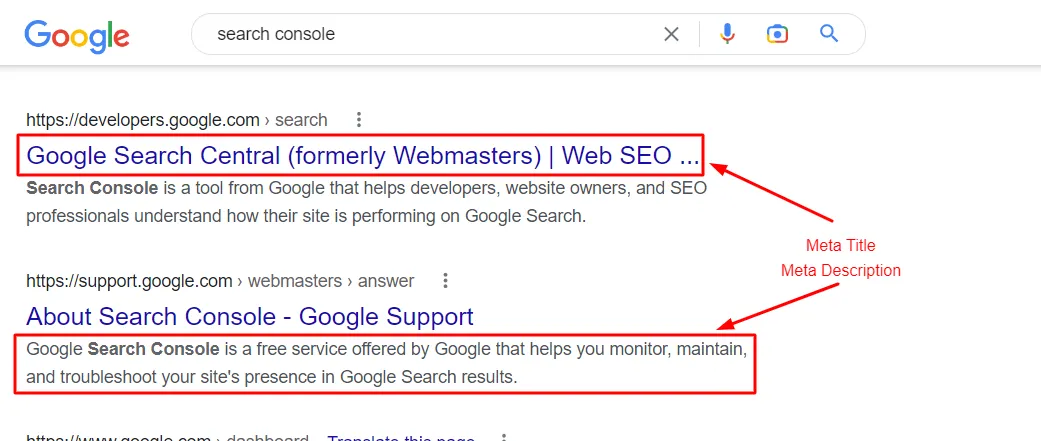Click the red 'Meta Title' annotation
This screenshot has height=441, width=1041.
coord(841,246)
